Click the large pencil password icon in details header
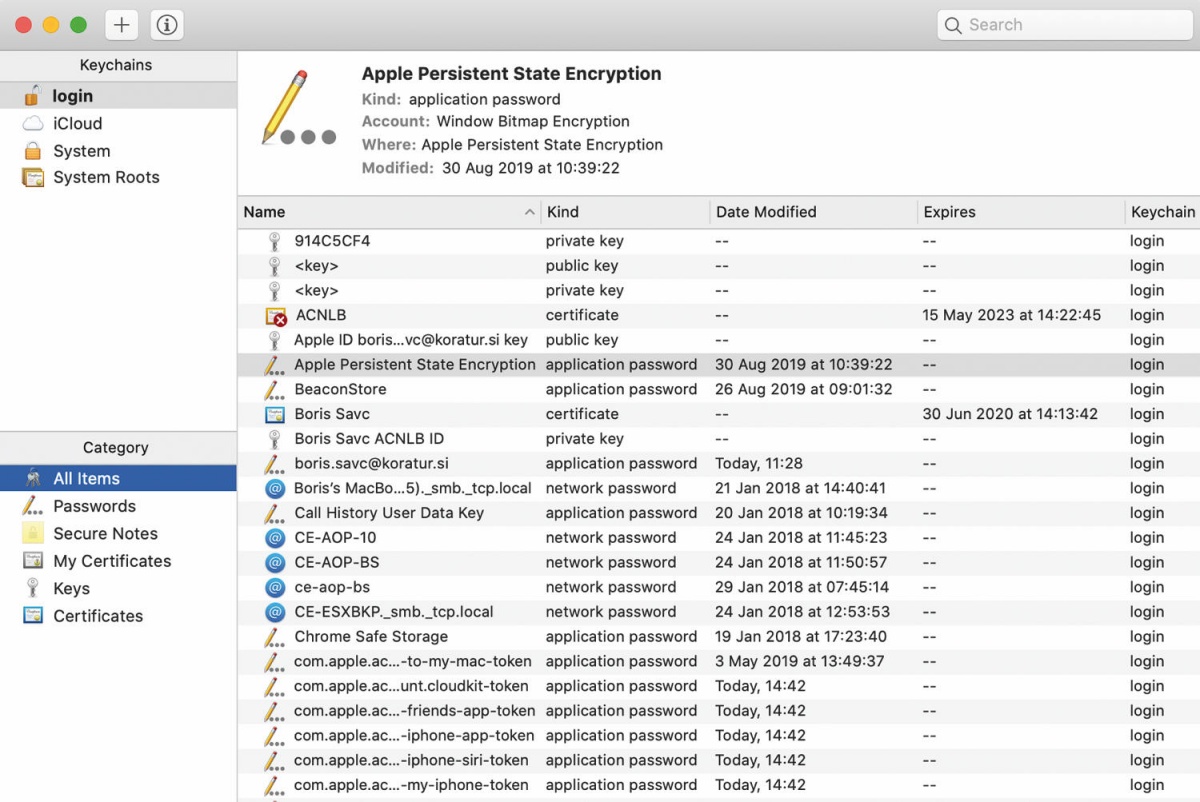 coord(297,108)
